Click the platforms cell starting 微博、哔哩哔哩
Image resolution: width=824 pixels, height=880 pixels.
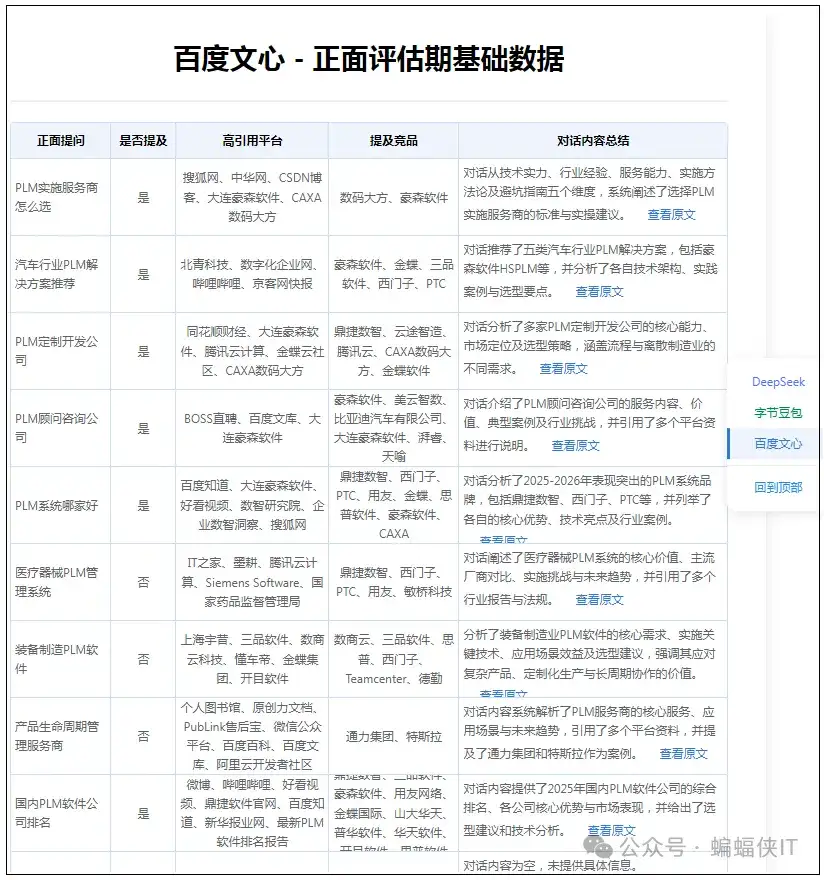point(252,813)
